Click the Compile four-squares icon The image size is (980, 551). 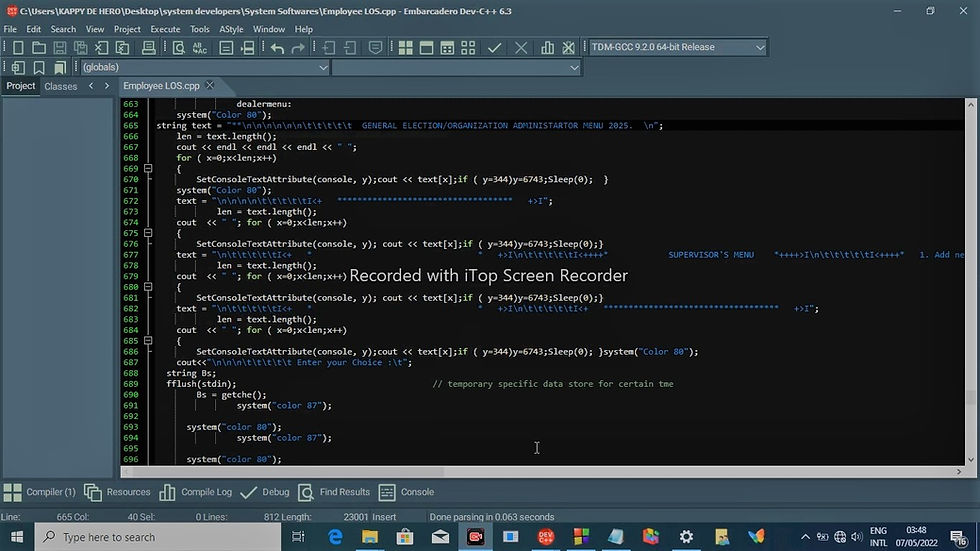click(406, 47)
